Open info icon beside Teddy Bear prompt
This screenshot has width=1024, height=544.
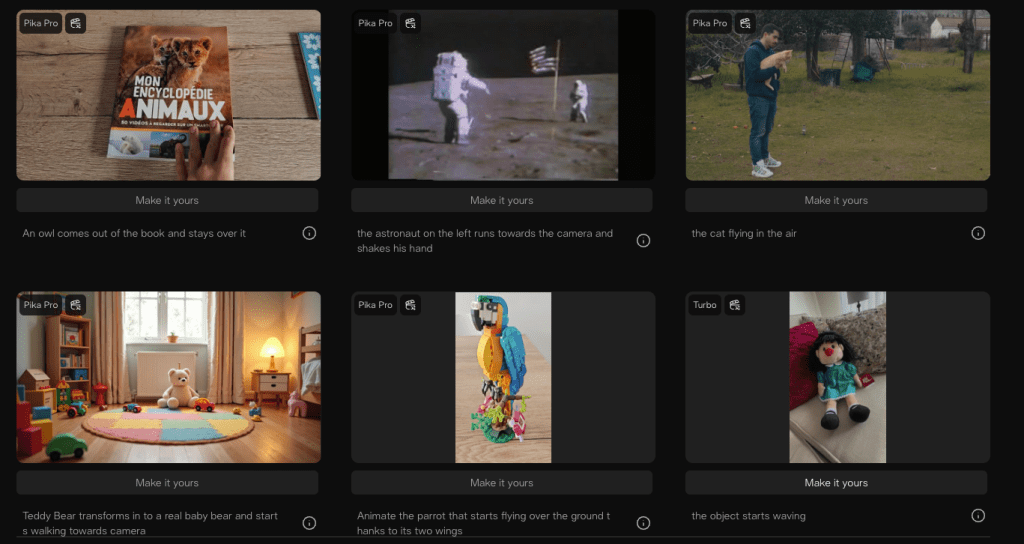(309, 523)
